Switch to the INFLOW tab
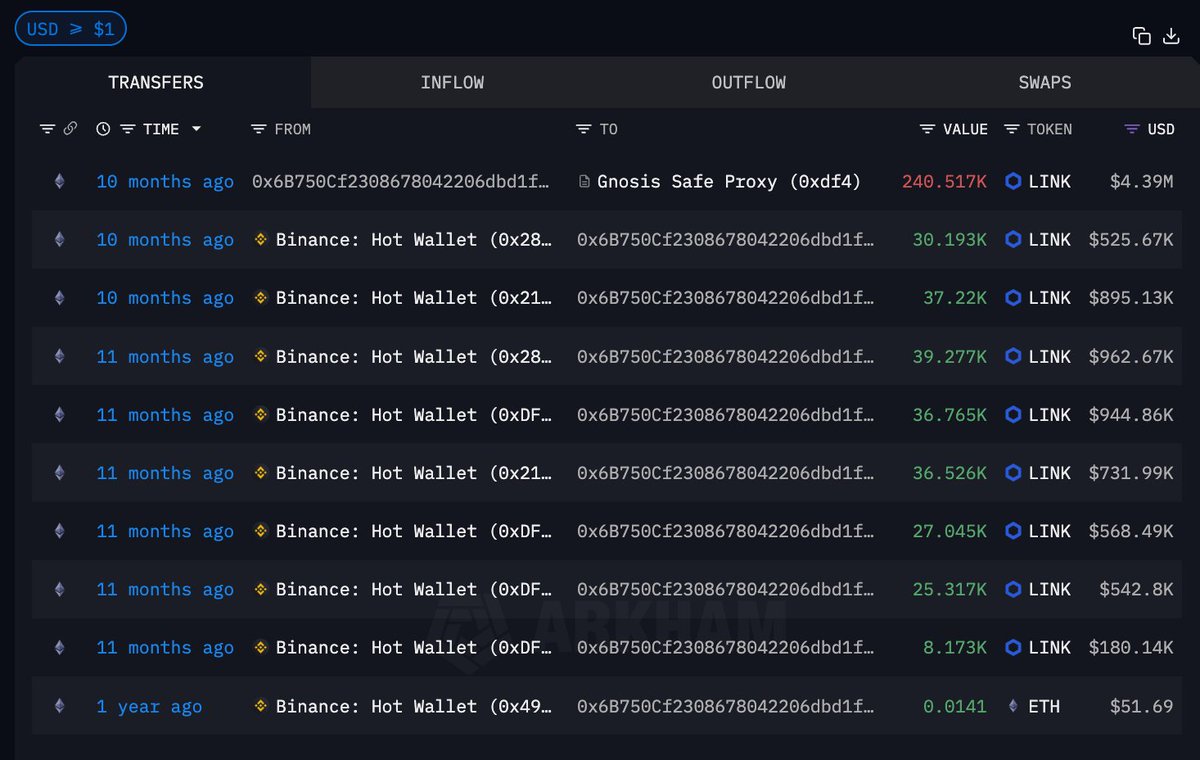This screenshot has width=1200, height=760. click(x=452, y=83)
